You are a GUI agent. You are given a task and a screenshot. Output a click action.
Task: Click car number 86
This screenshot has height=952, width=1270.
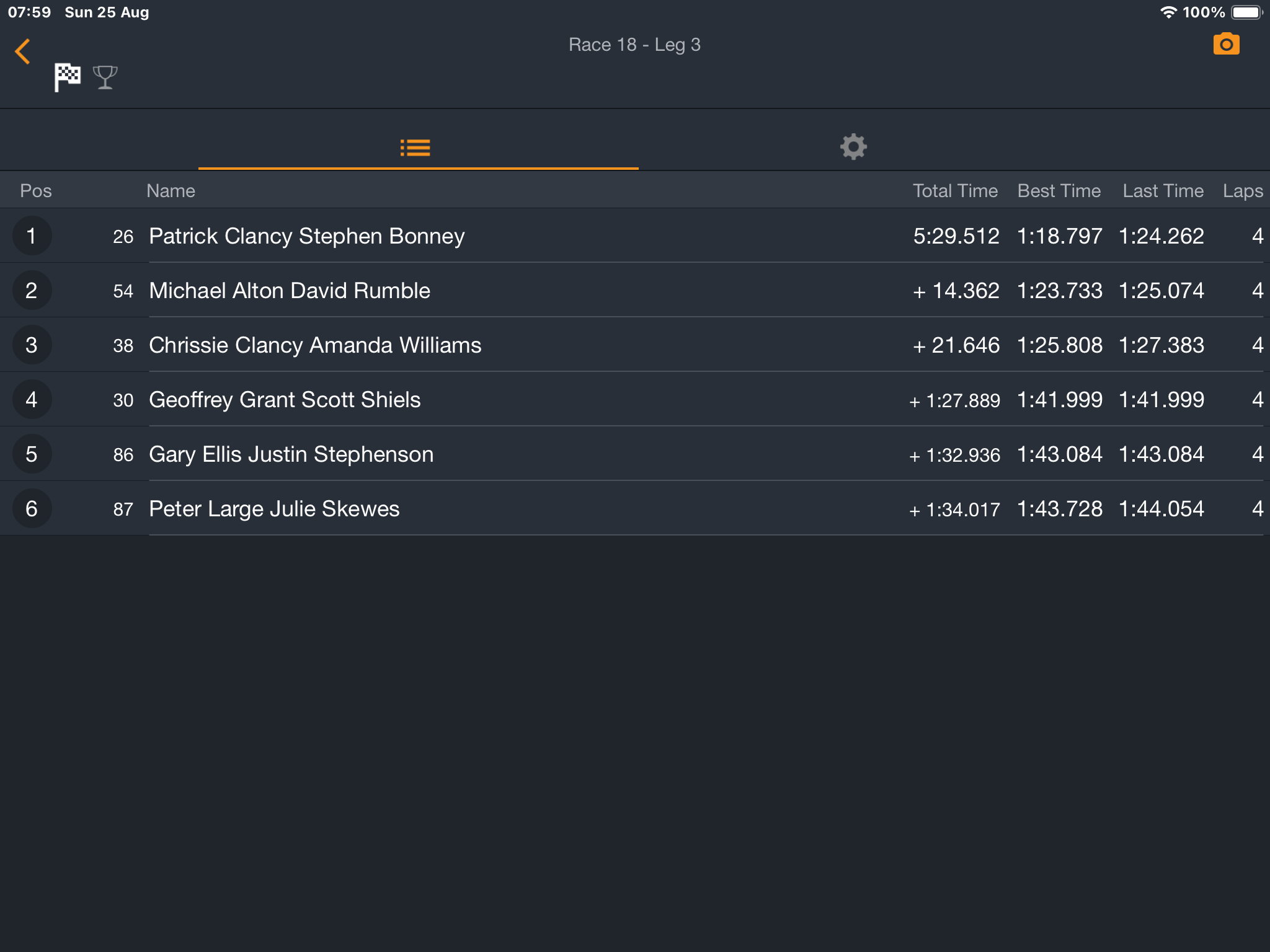123,455
